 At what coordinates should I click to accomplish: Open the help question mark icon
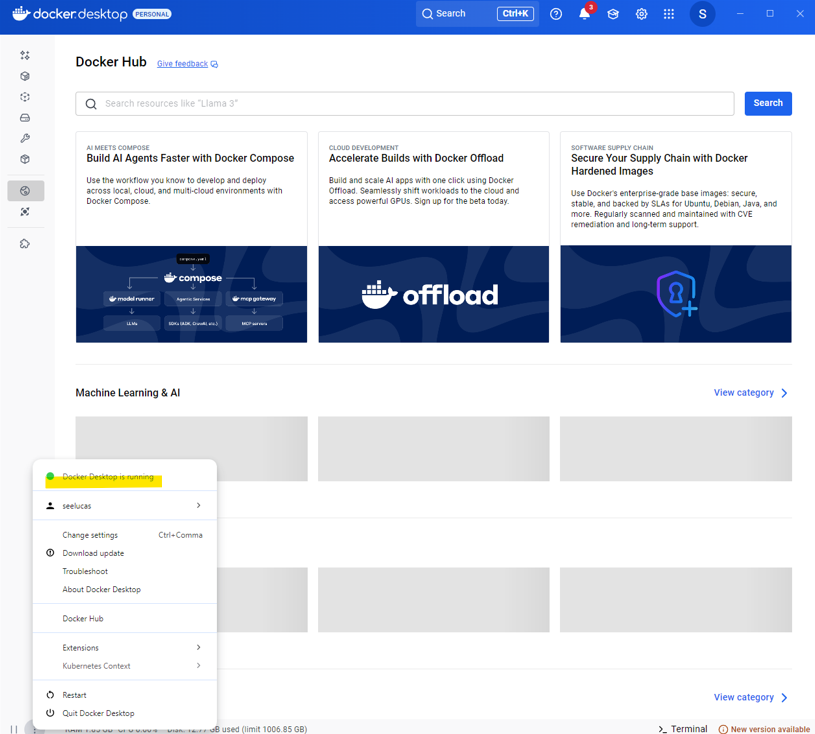click(x=556, y=13)
